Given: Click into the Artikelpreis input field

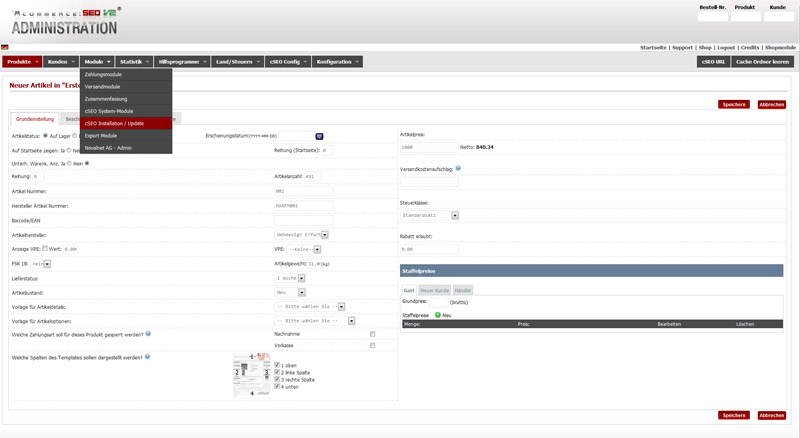Looking at the screenshot, I should 429,147.
